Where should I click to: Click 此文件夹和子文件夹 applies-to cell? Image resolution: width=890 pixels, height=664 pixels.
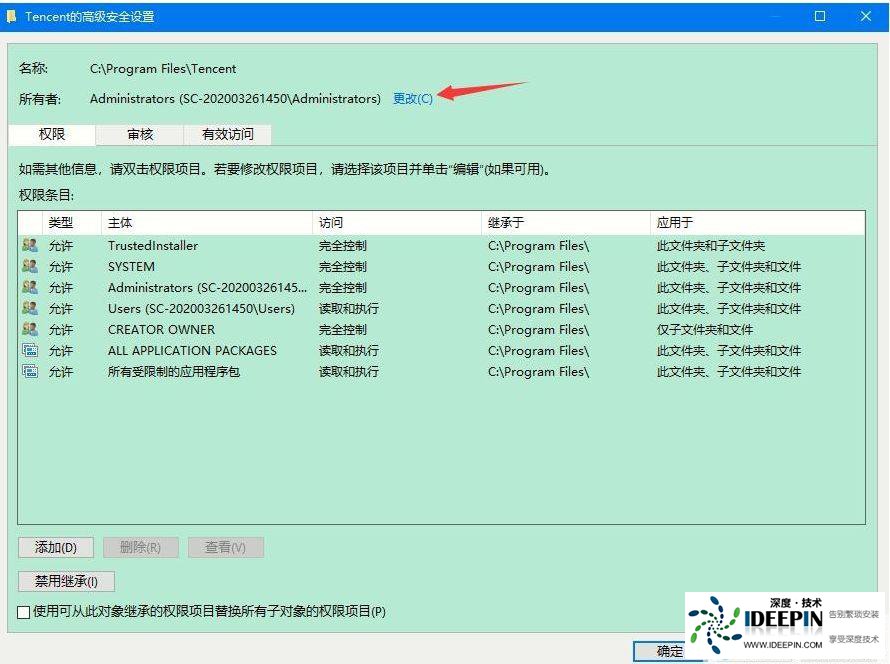pos(711,246)
